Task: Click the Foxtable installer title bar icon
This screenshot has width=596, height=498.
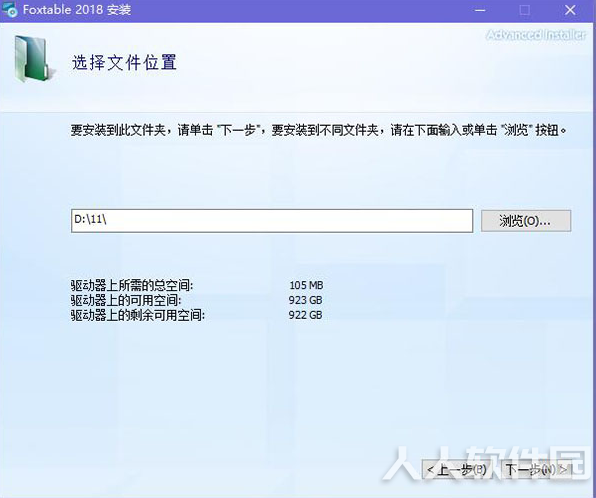Action: pos(10,10)
